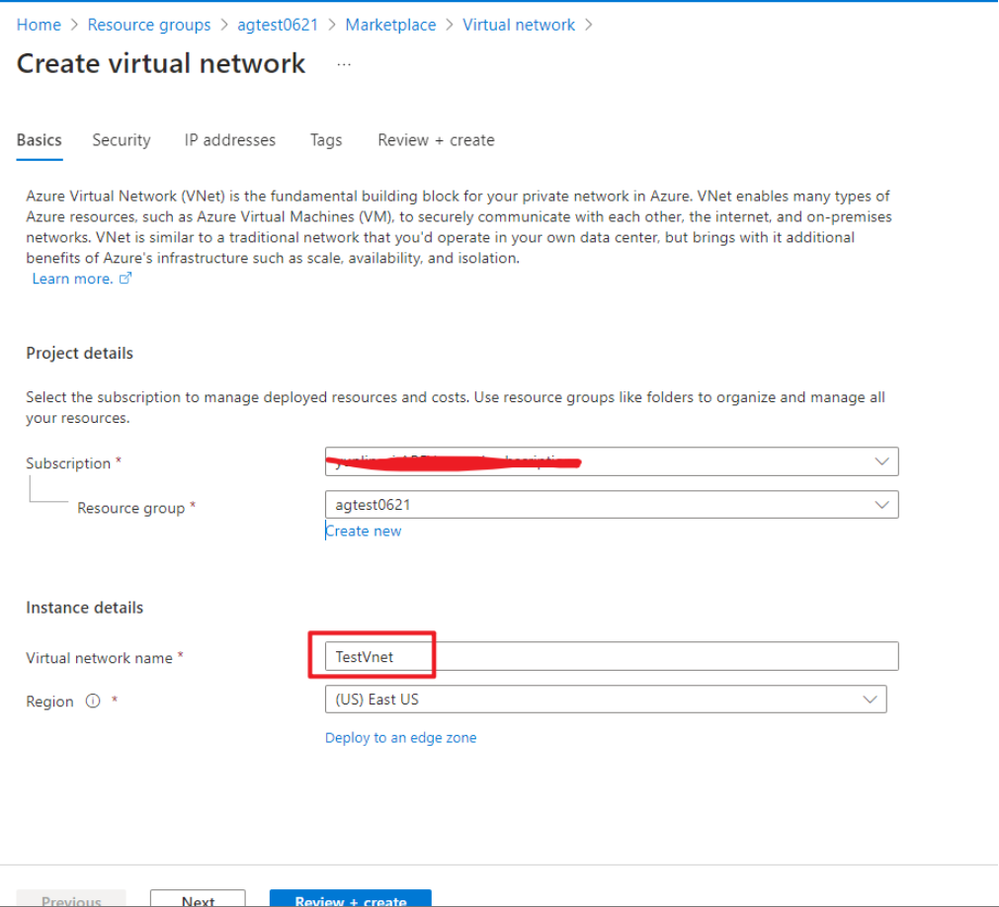Return to Marketplace breadcrumb
999x907 pixels.
point(391,25)
